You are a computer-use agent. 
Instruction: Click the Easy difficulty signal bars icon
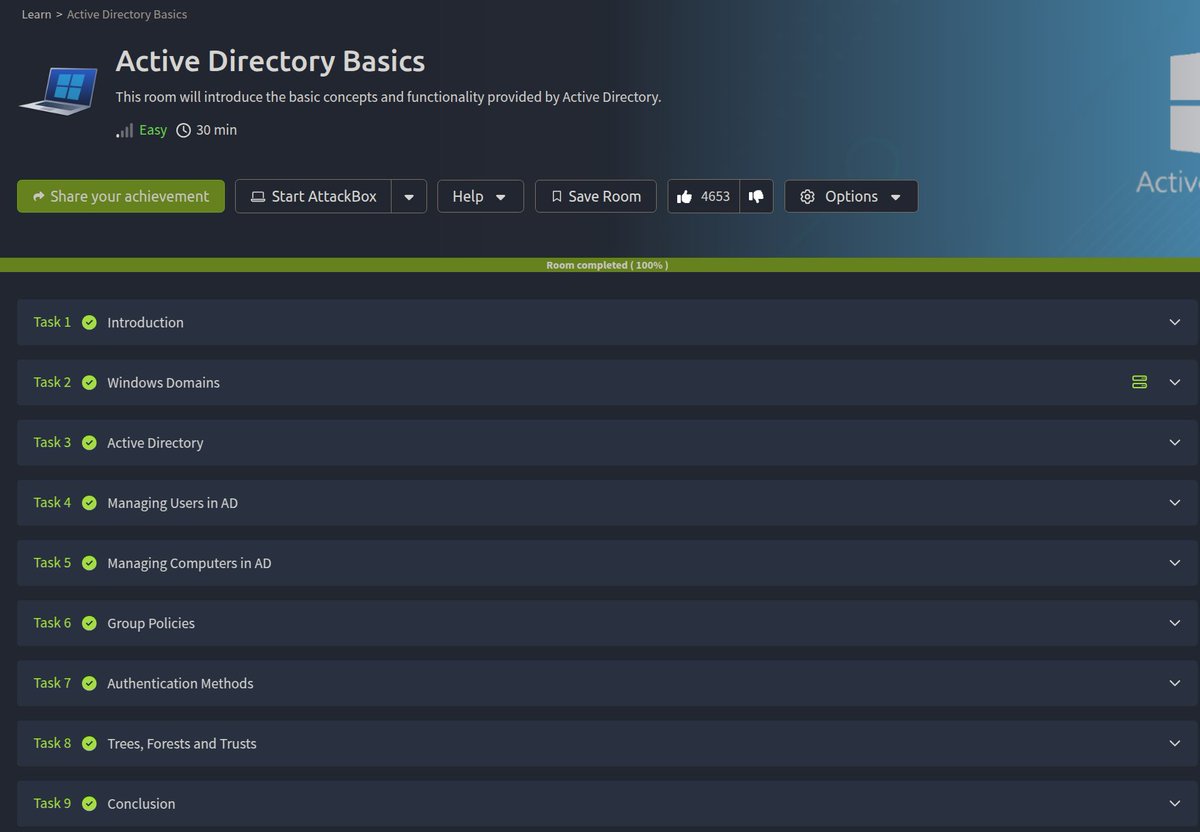pyautogui.click(x=124, y=130)
